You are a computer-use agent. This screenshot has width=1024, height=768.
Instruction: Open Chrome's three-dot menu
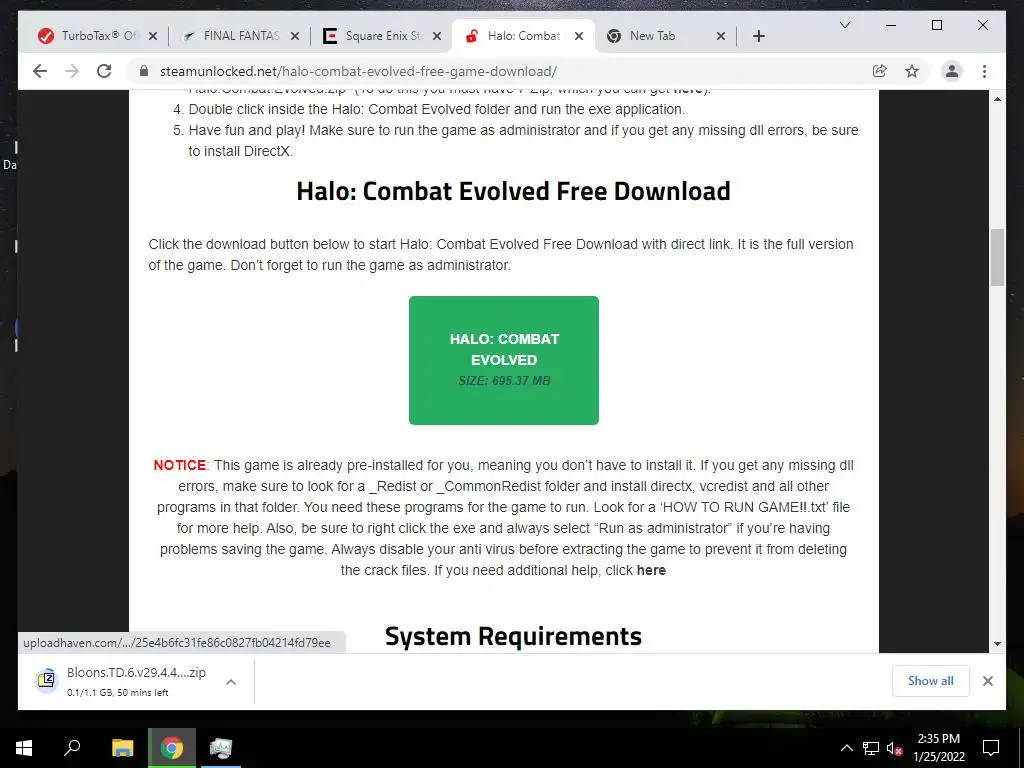(x=984, y=71)
